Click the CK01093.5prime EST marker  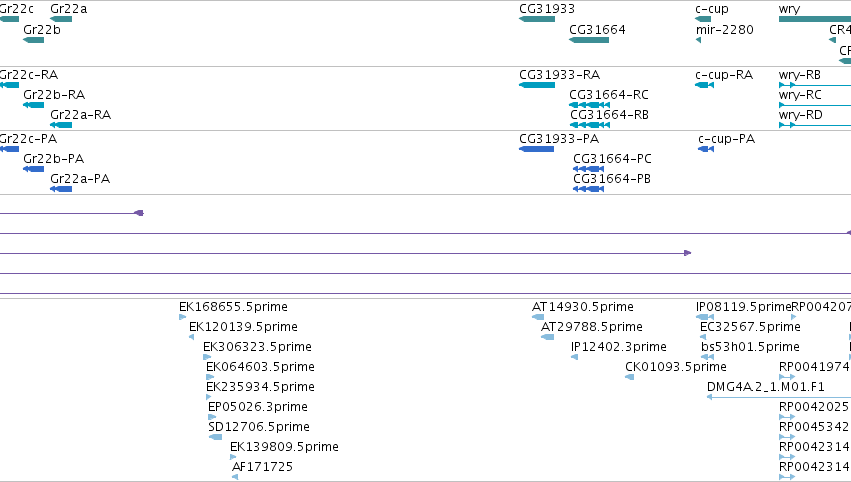tap(630, 377)
